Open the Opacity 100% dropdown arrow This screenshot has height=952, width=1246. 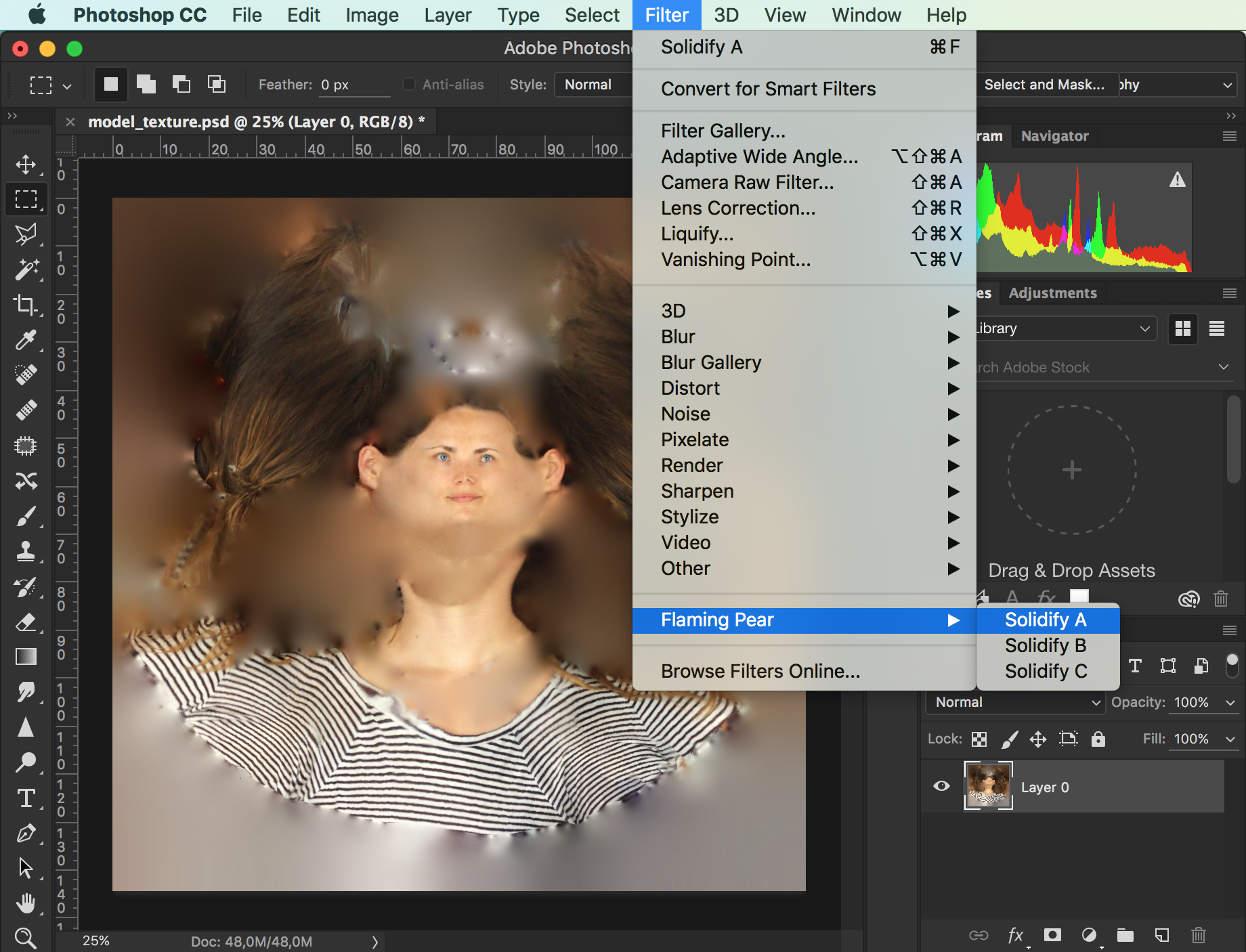click(1230, 703)
